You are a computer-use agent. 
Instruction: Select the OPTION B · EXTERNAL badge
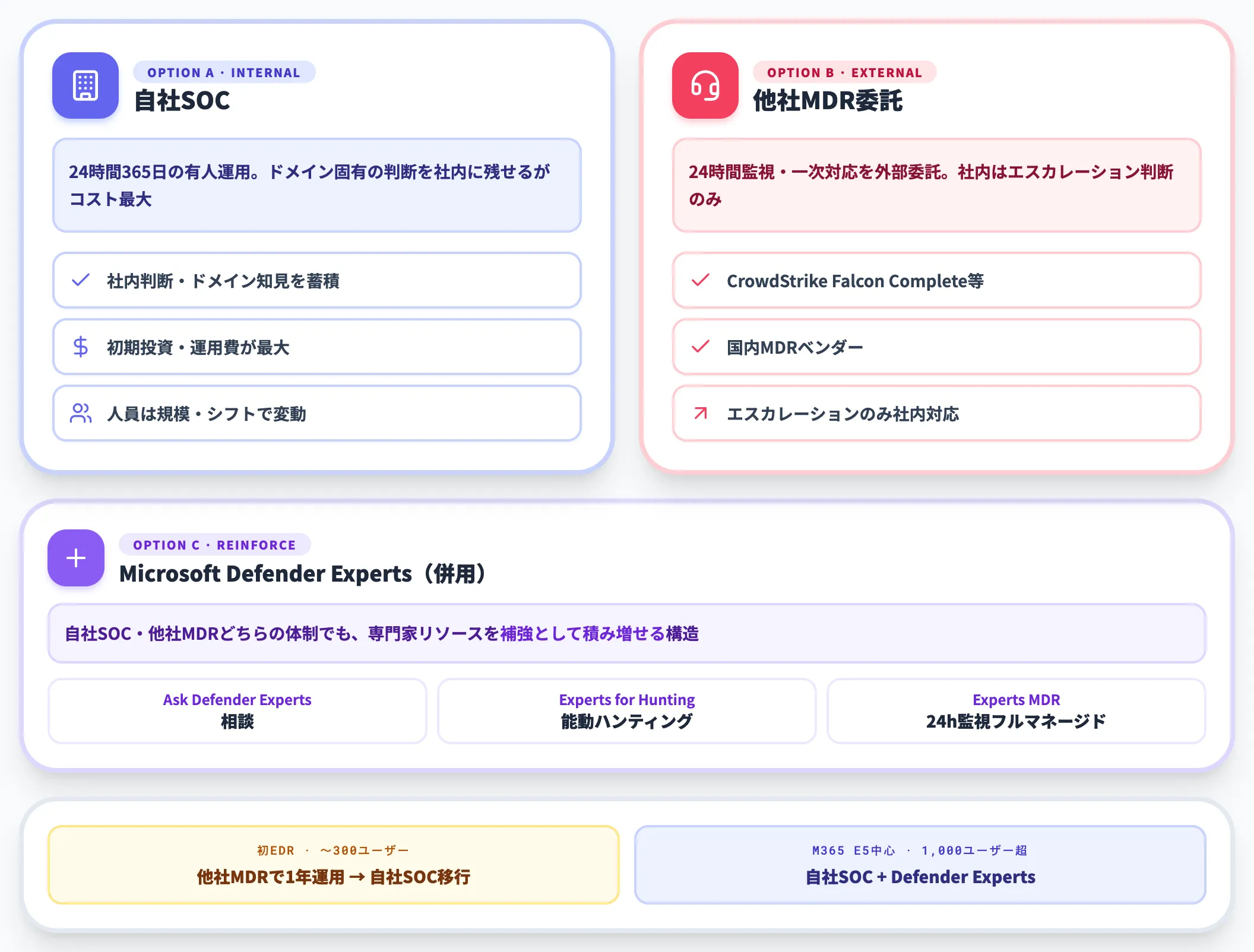coord(844,72)
